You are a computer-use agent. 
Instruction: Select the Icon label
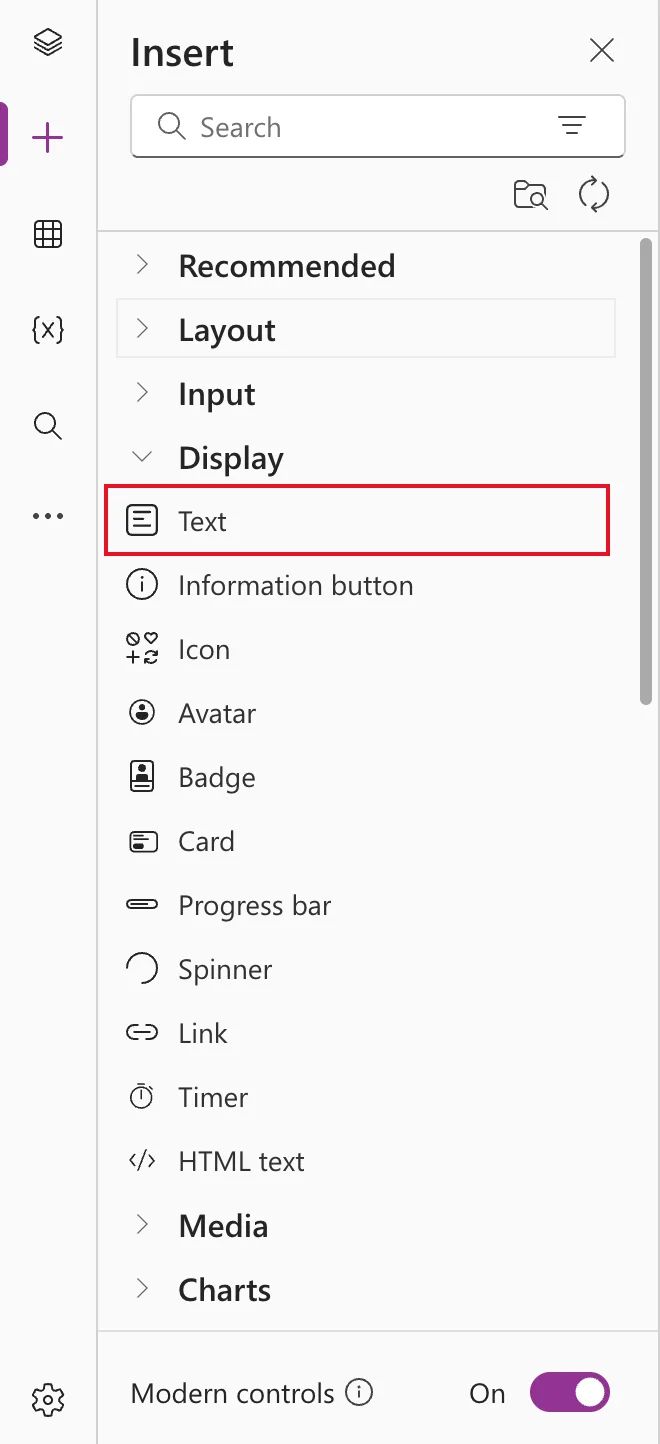coord(204,649)
